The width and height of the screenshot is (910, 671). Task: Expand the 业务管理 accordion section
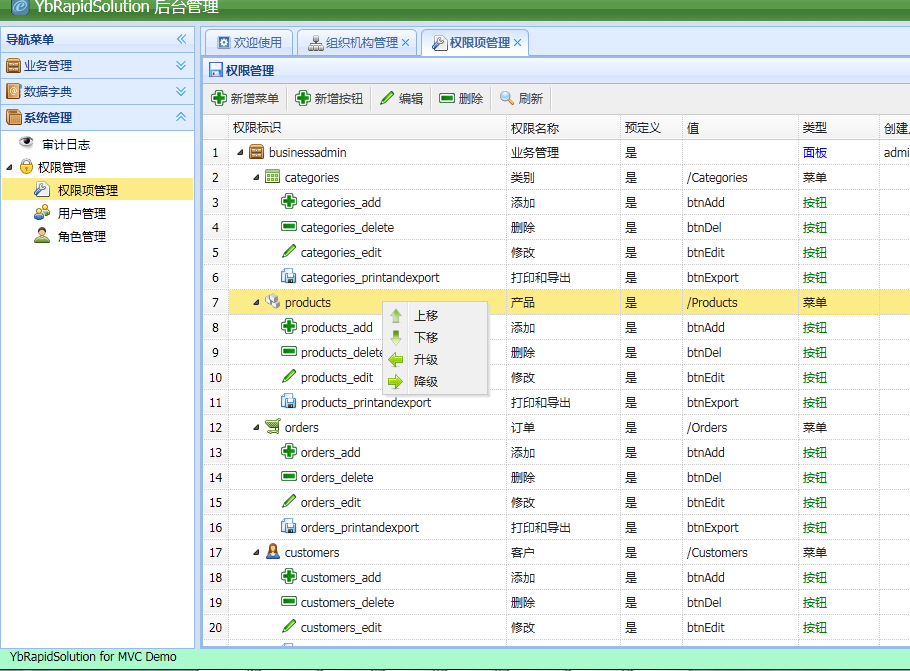tap(181, 65)
